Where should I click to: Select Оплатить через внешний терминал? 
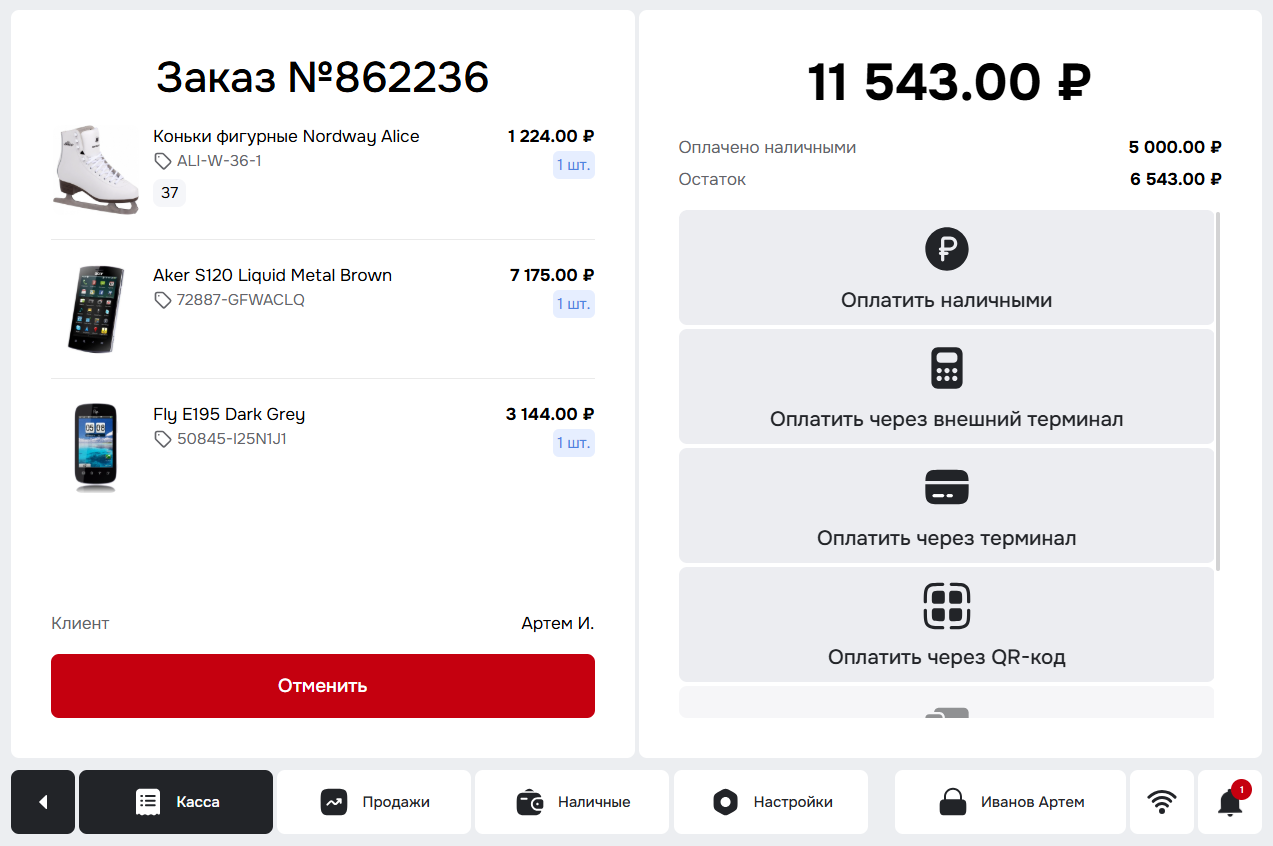pos(946,387)
